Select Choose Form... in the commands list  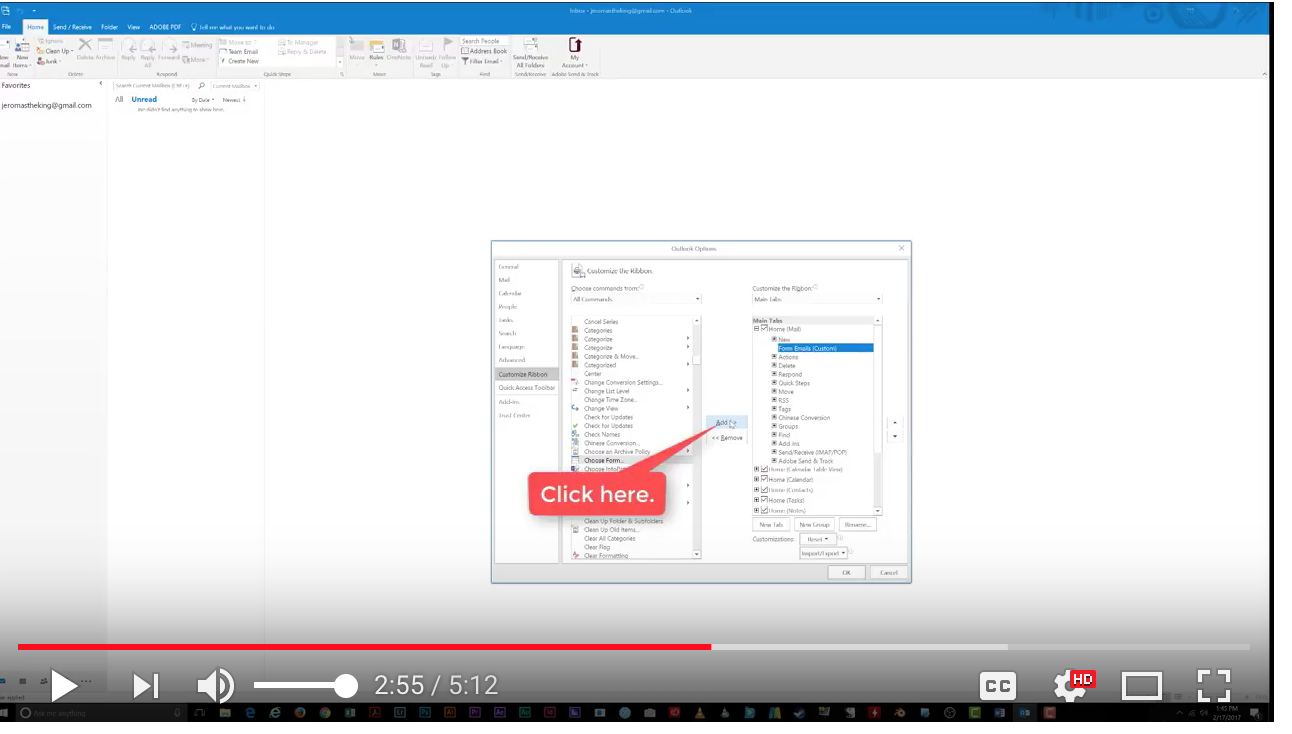(604, 460)
